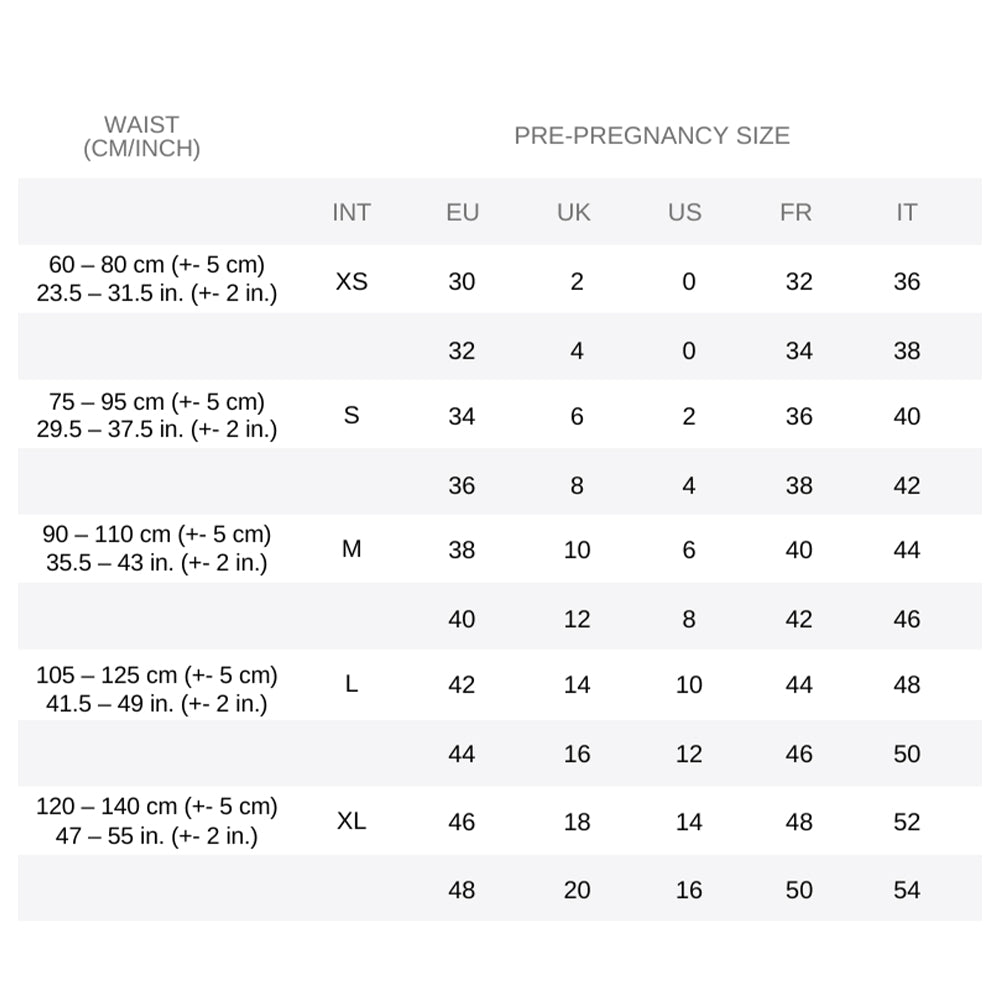Click the WAIST (CM/INCH) heading
1000x1000 pixels.
(142, 137)
